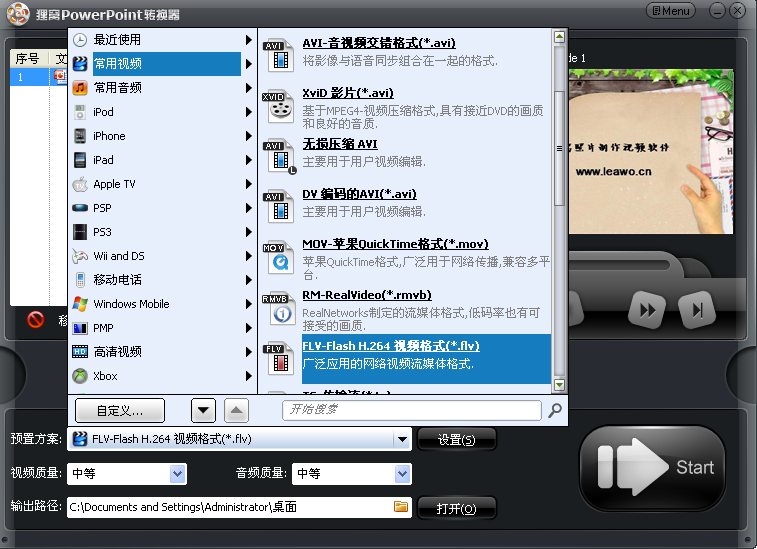Click the RMVB RealVideo format icon
Screen dimensions: 757x549
tap(279, 309)
